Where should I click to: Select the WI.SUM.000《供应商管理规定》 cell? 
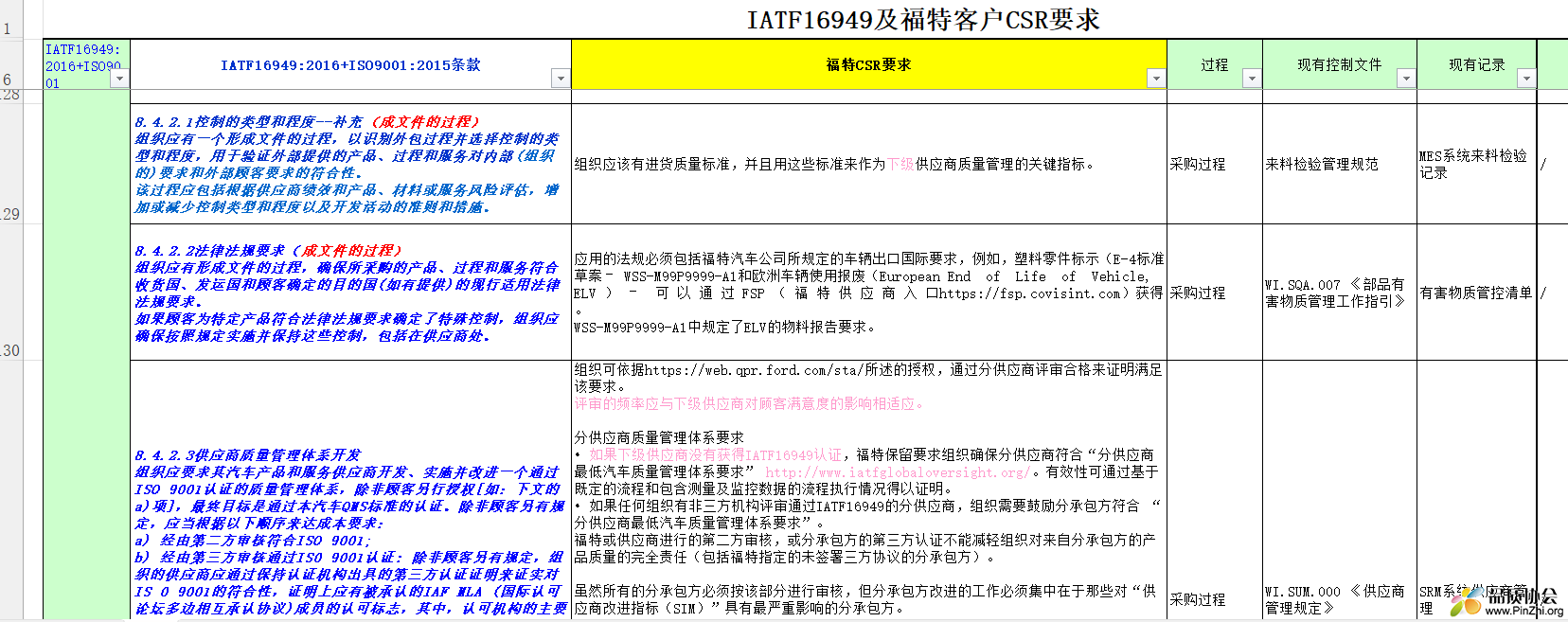1340,490
